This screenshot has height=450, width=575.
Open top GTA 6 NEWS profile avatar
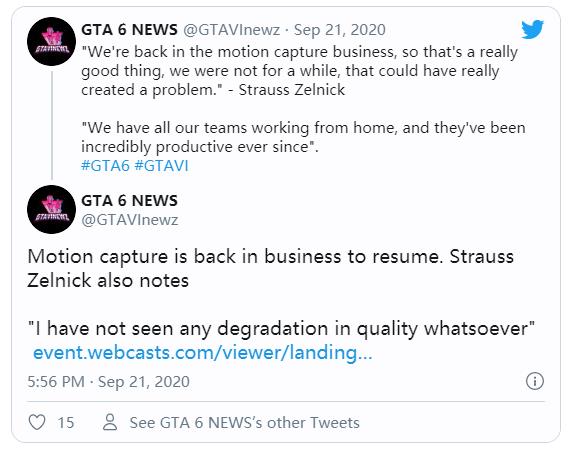51,41
